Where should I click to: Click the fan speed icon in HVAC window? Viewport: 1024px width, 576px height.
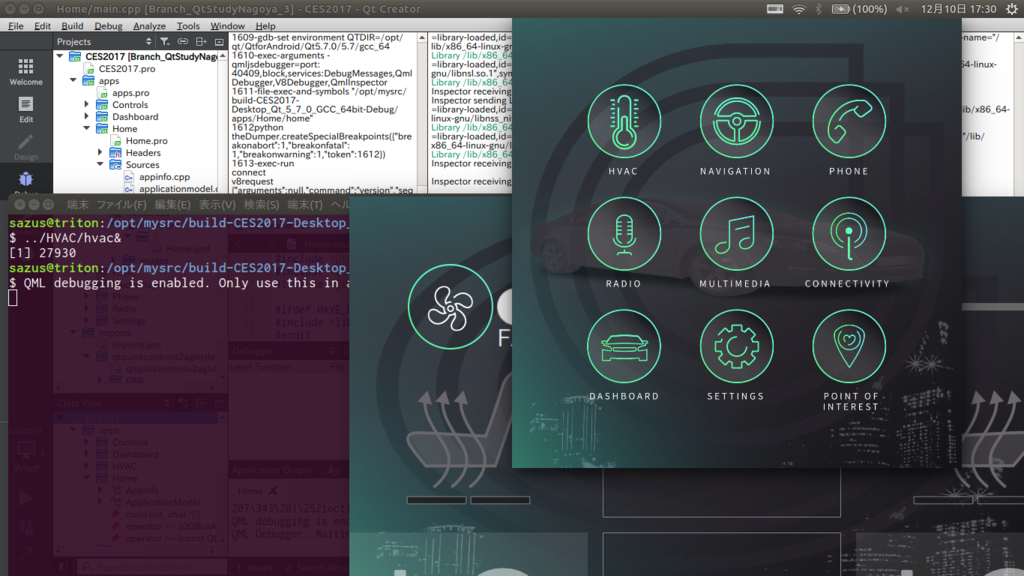click(x=450, y=307)
